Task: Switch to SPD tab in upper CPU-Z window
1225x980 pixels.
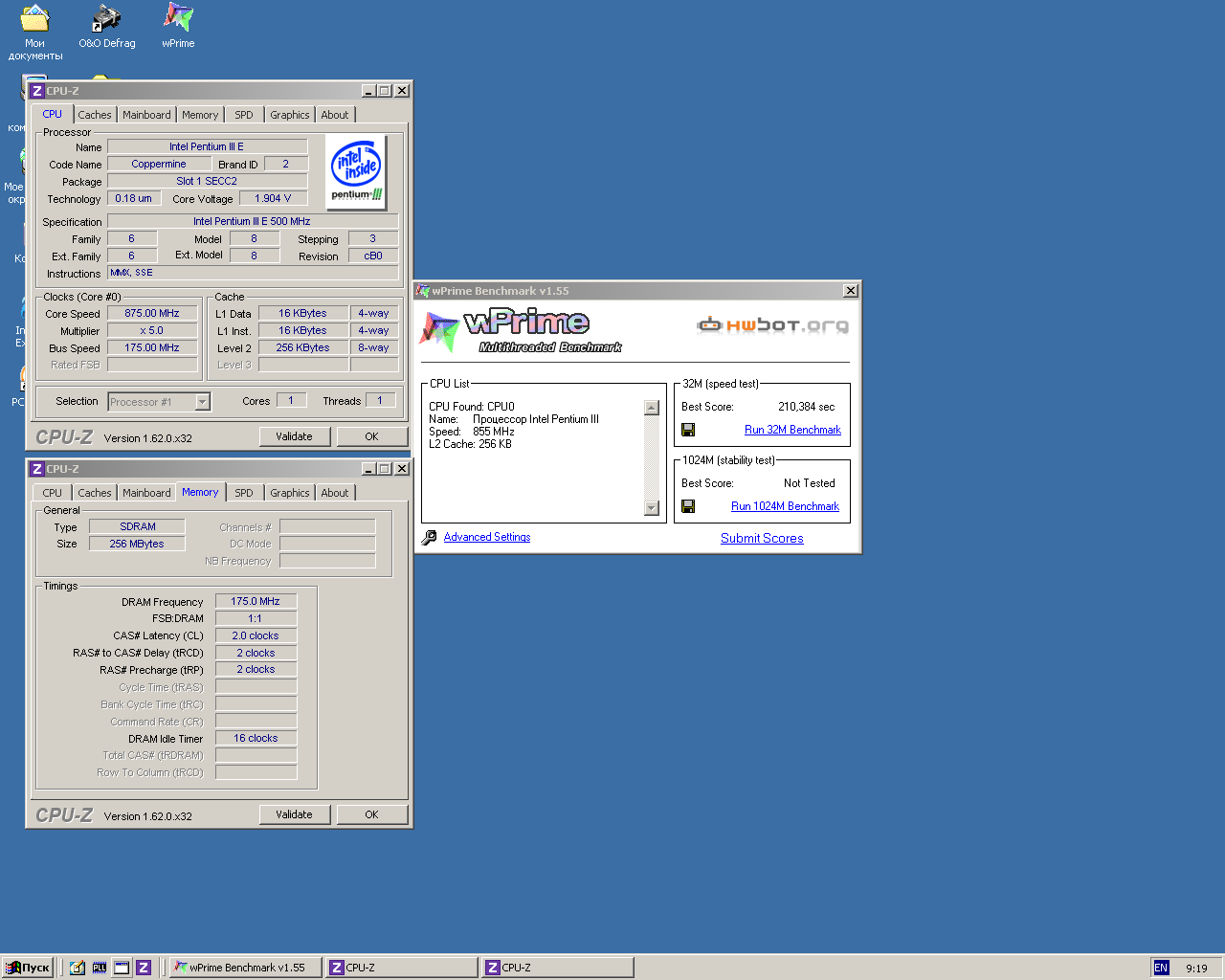Action: (x=244, y=115)
